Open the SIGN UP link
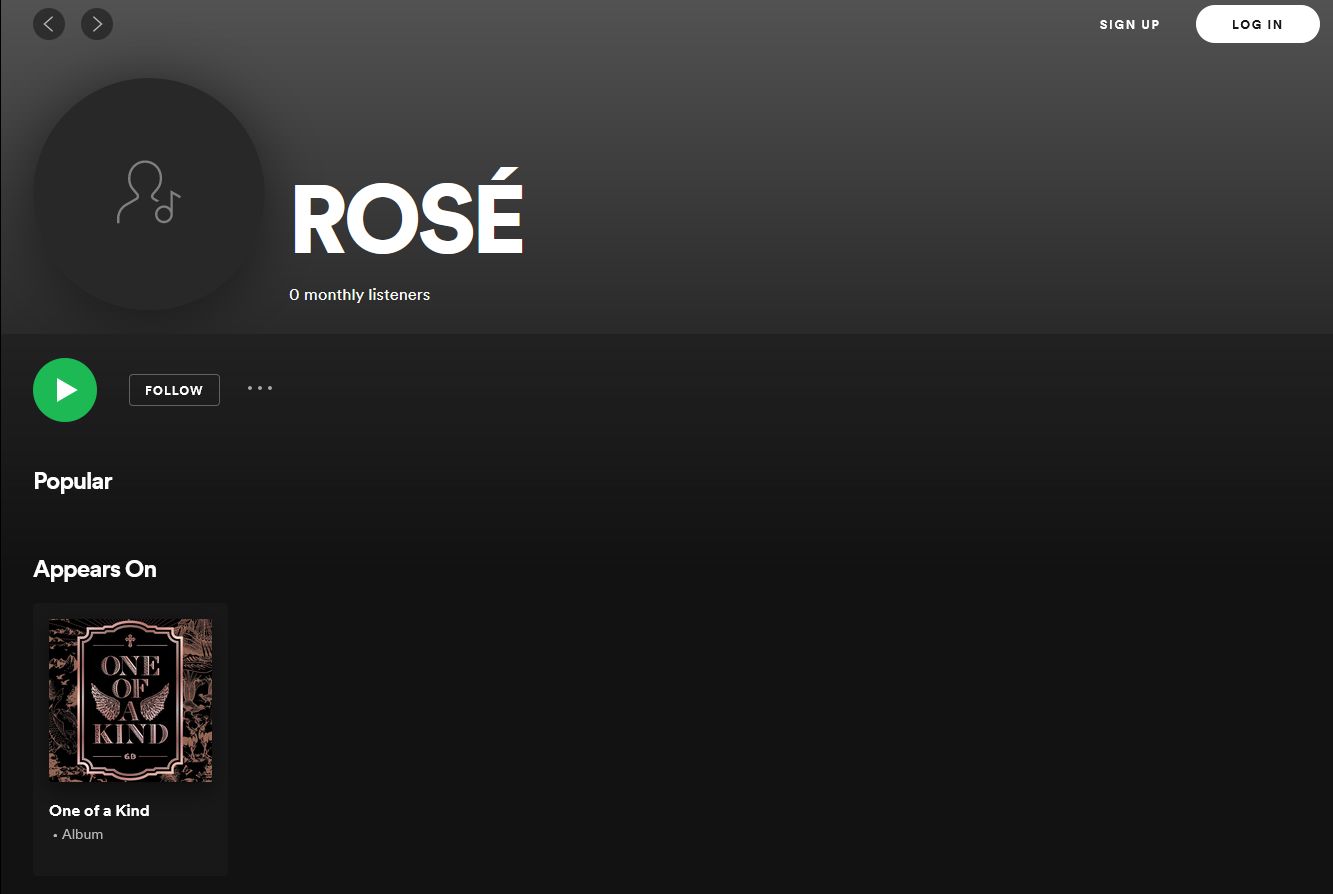This screenshot has height=894, width=1333. [1129, 24]
